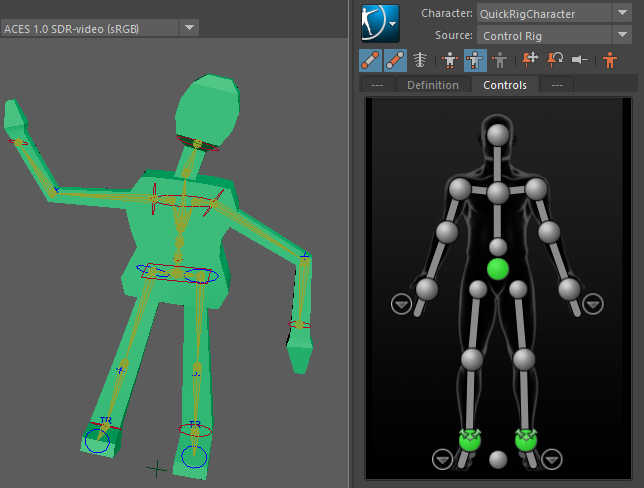644x488 pixels.
Task: Select the grey Selection keying mode icon
Action: [x=498, y=60]
